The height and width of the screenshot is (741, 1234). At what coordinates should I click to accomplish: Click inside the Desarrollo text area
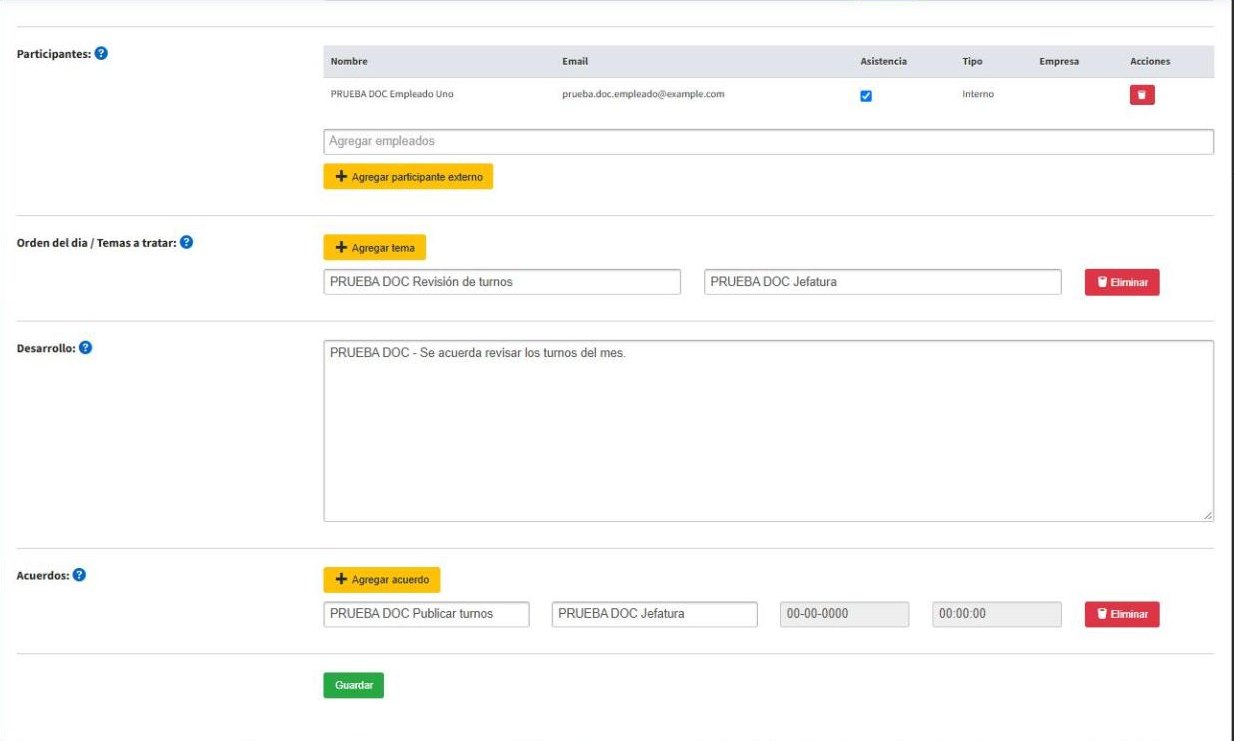coord(768,431)
